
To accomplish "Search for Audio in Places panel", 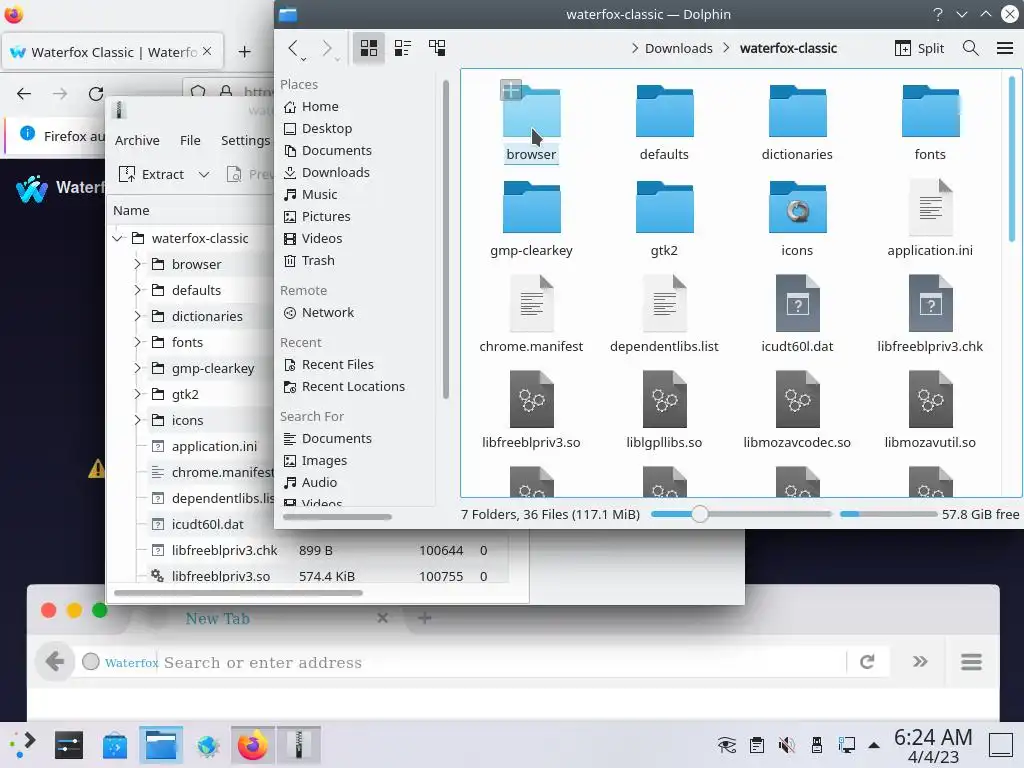I will [x=319, y=483].
